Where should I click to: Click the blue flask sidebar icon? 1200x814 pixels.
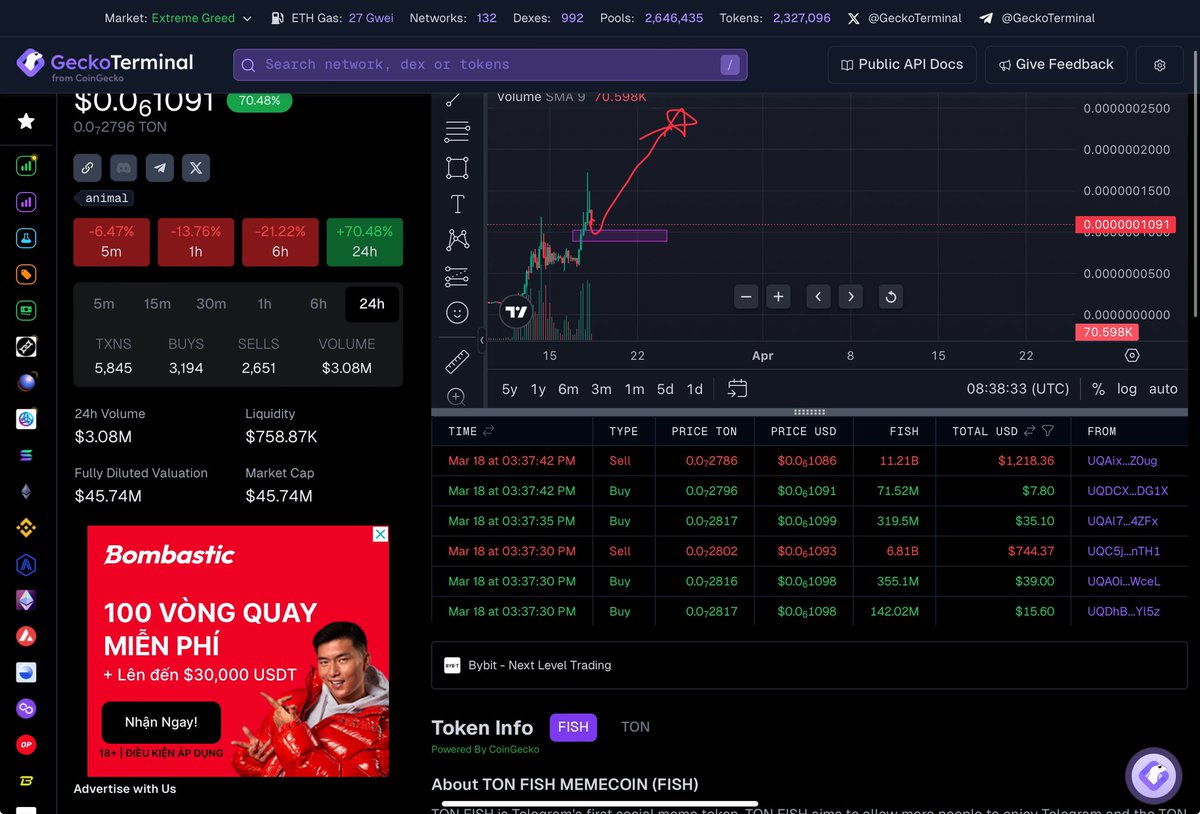coord(26,238)
